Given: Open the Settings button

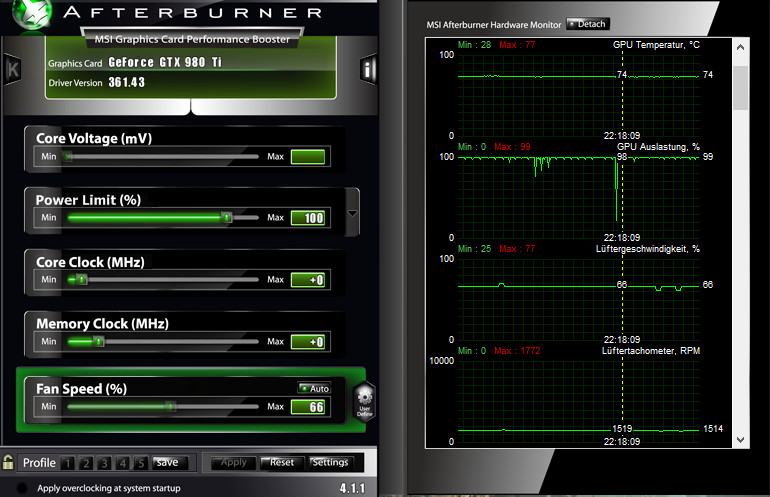Looking at the screenshot, I should click(x=330, y=463).
